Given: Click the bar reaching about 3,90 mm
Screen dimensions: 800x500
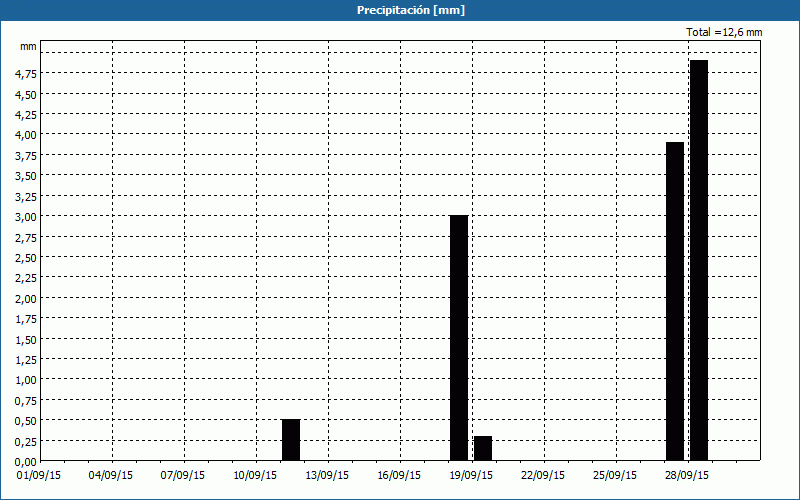Looking at the screenshot, I should pos(675,301).
